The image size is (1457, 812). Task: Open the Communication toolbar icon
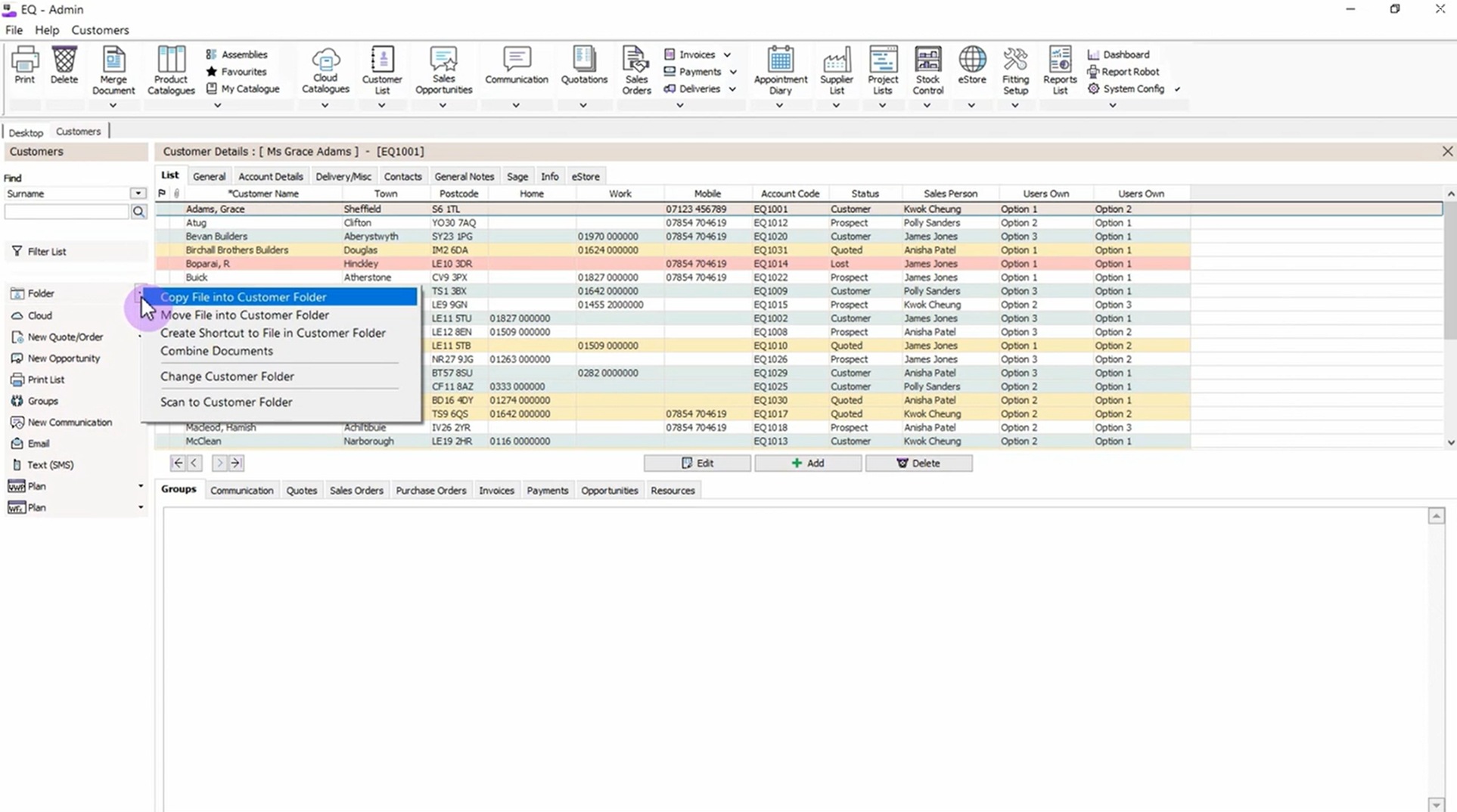[517, 65]
